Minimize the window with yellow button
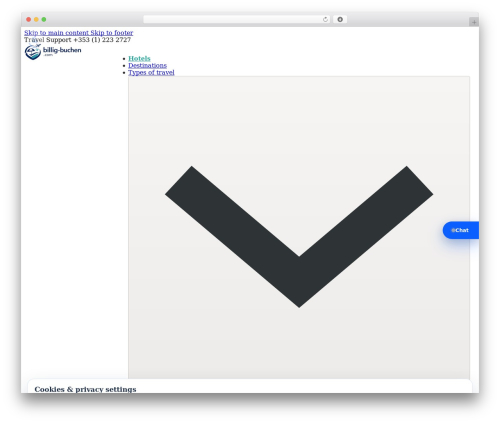 click(x=36, y=19)
